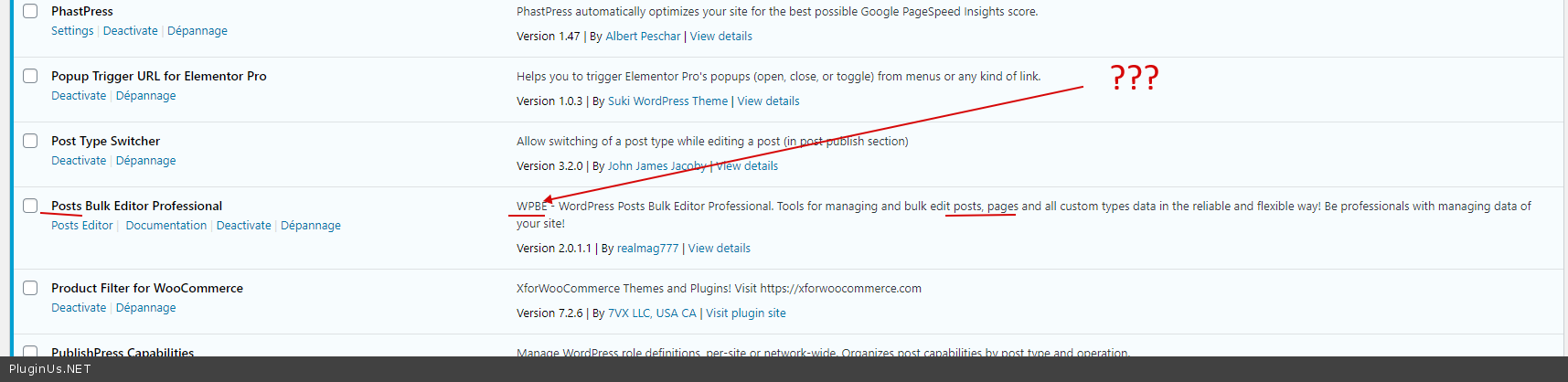Click Dépannage under PhastPress

point(197,31)
